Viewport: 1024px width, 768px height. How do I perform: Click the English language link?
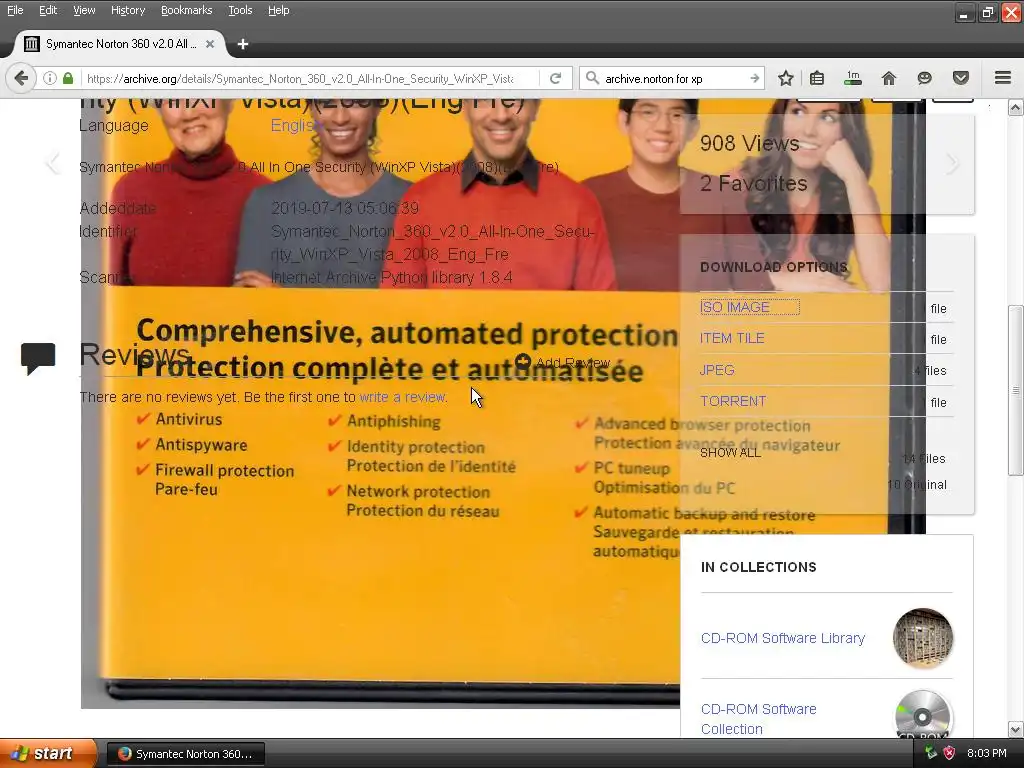[297, 125]
